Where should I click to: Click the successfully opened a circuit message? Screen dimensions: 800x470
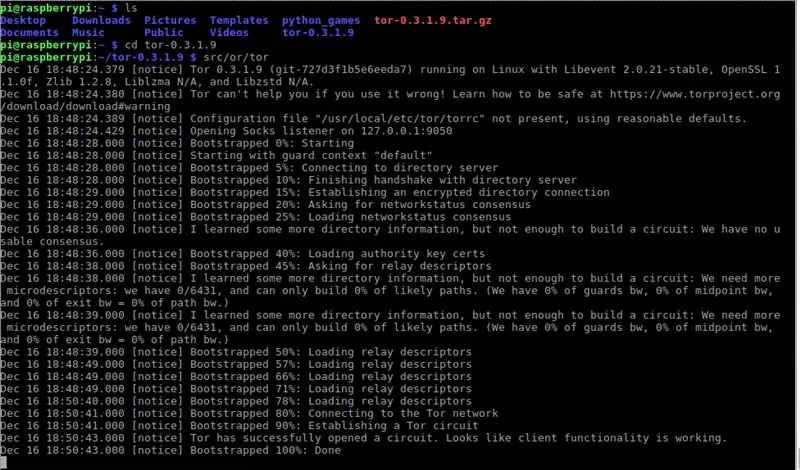[458, 438]
